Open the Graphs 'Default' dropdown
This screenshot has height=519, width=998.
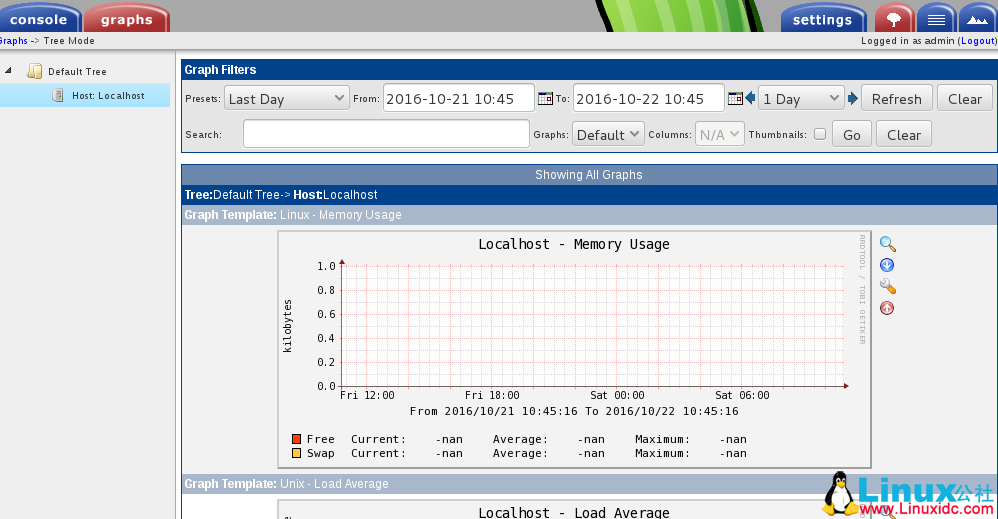click(x=607, y=134)
